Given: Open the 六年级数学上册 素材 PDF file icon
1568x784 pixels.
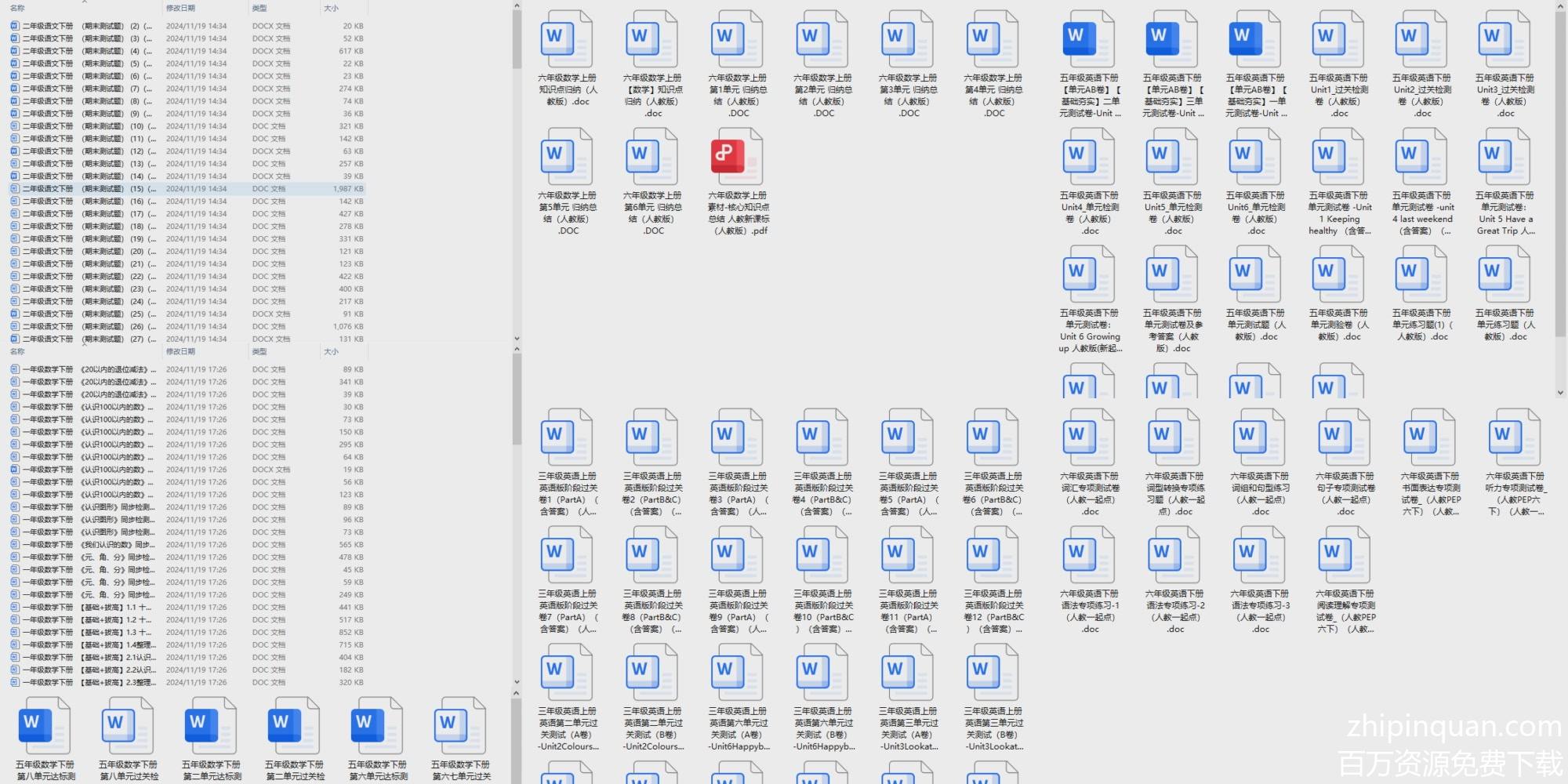Looking at the screenshot, I should (736, 157).
